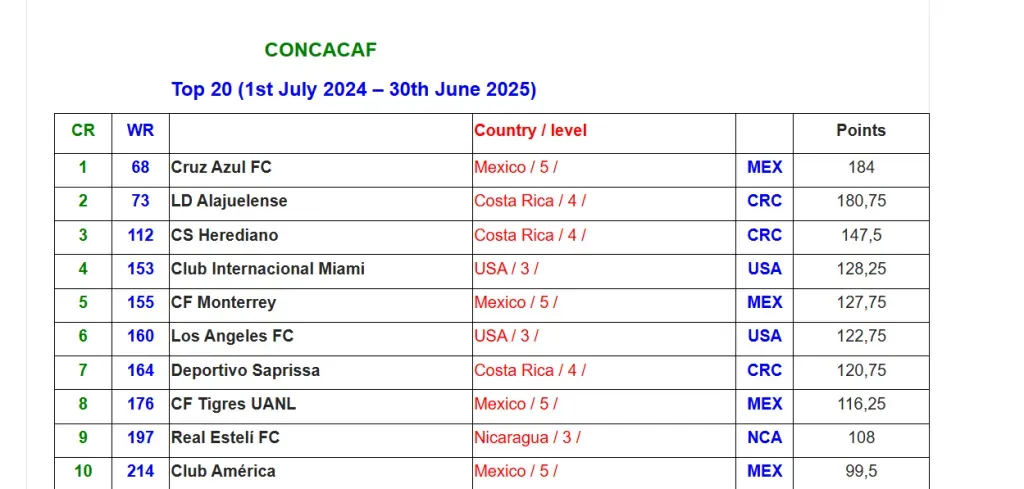Select the Country / level column header
Image resolution: width=1024 pixels, height=489 pixels.
pos(530,131)
